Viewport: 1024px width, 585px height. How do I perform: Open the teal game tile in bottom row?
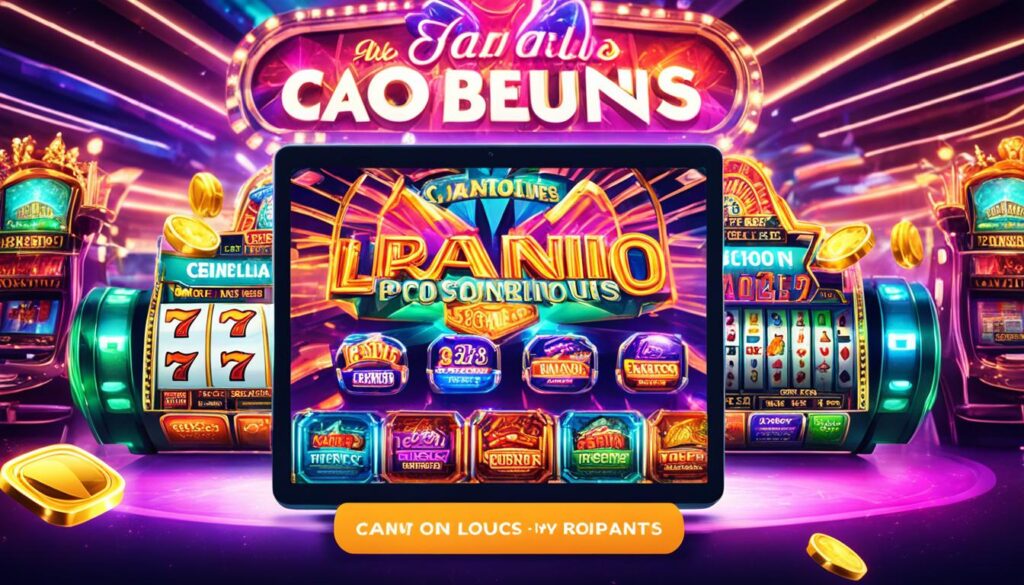pos(336,446)
